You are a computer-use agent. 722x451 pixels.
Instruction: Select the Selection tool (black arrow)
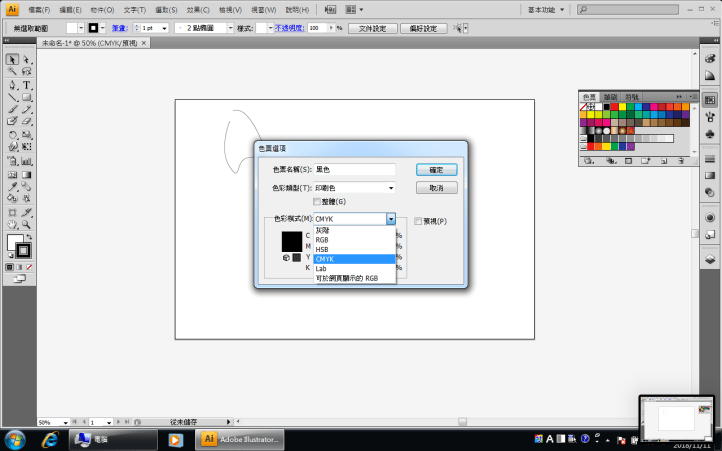pos(12,59)
